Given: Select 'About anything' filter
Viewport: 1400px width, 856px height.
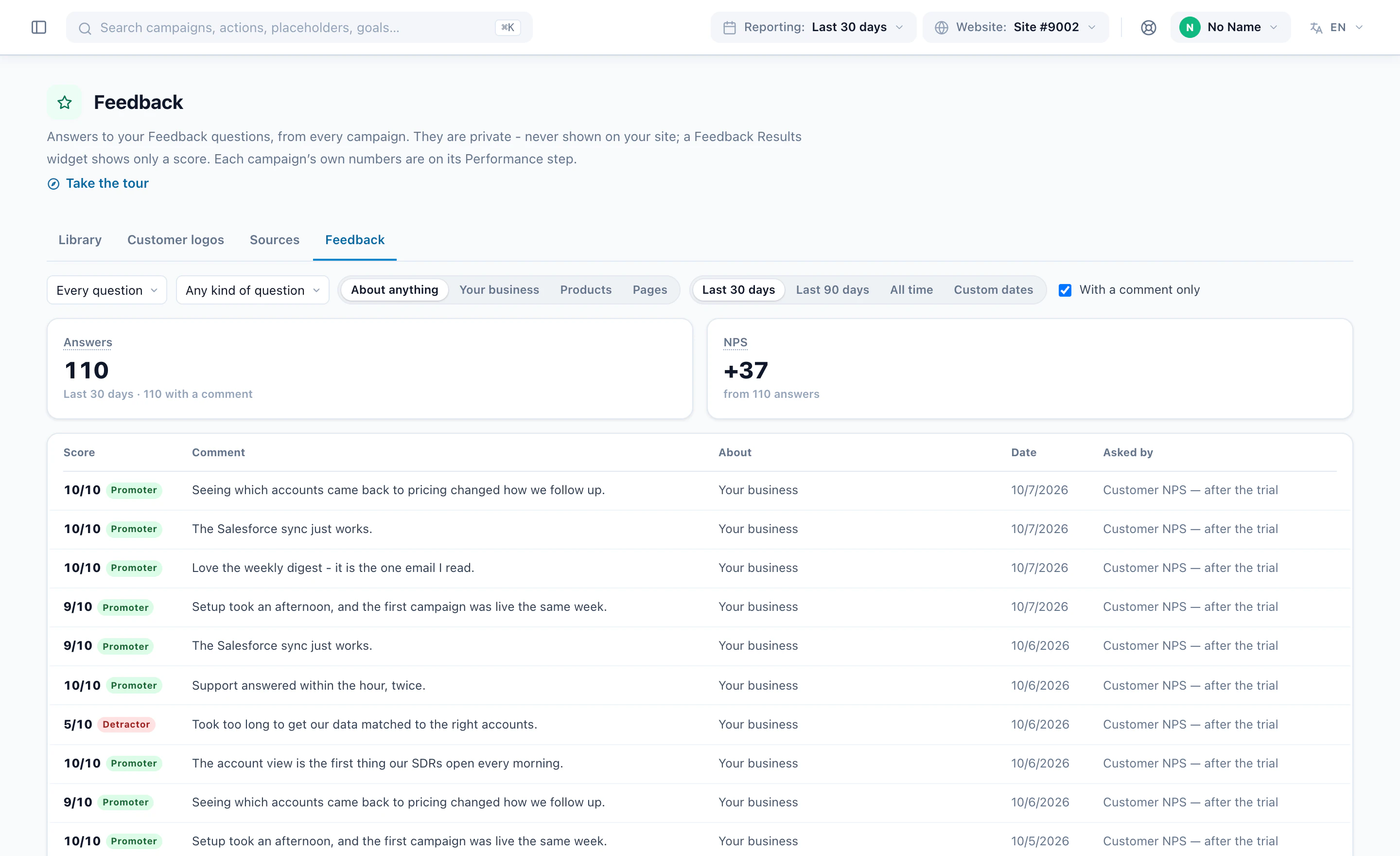Looking at the screenshot, I should [x=394, y=290].
